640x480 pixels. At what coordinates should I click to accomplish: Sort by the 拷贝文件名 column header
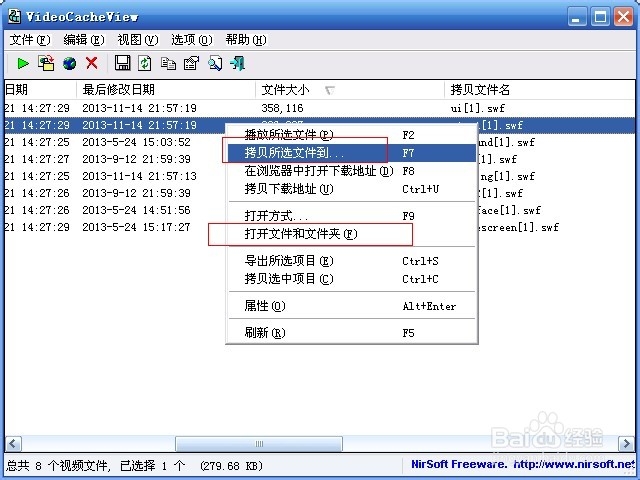pos(540,89)
